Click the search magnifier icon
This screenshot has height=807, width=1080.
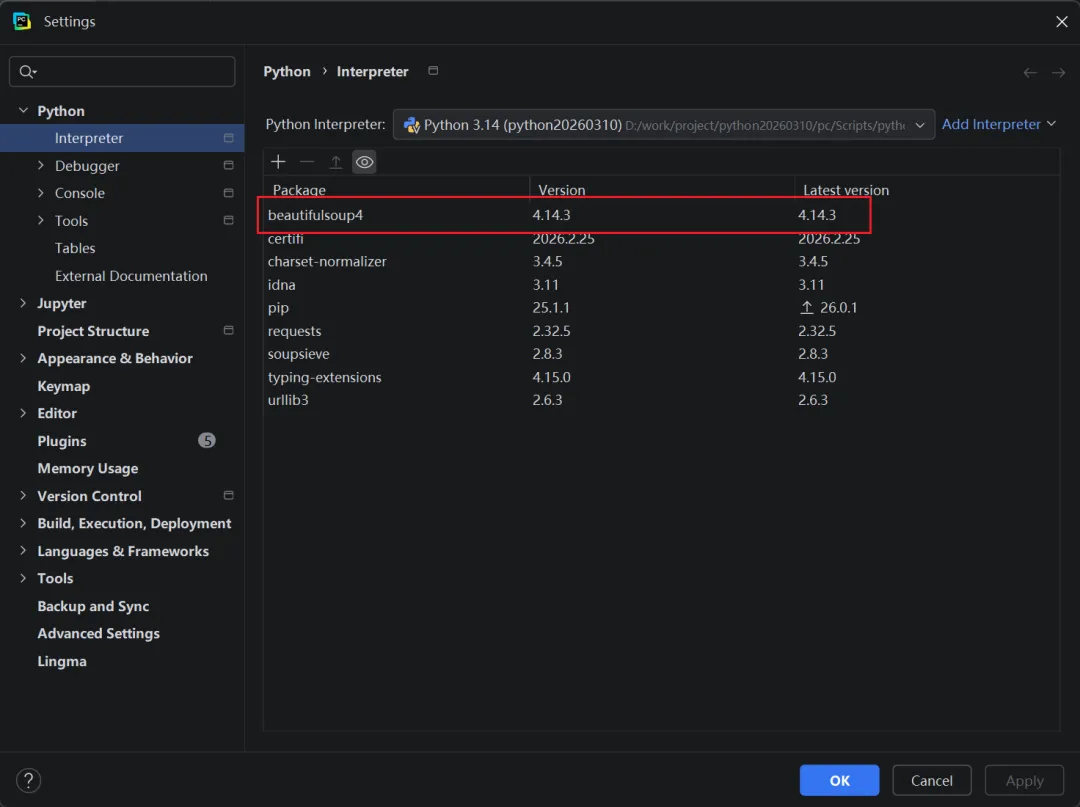[x=28, y=72]
